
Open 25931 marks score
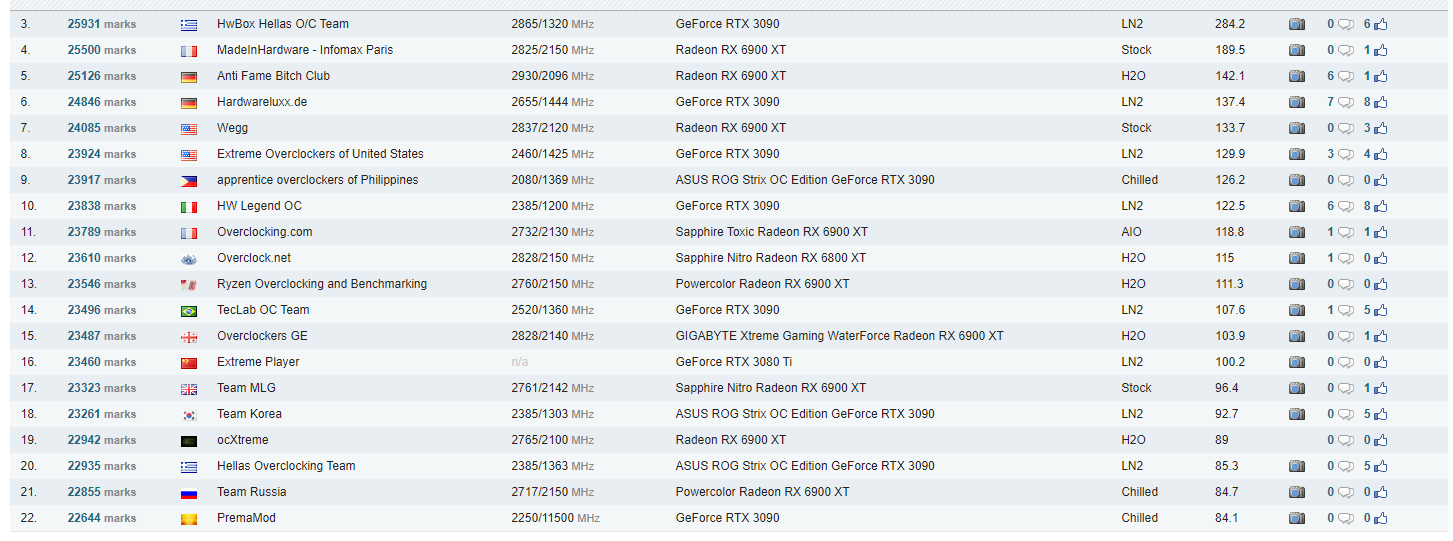pyautogui.click(x=102, y=24)
